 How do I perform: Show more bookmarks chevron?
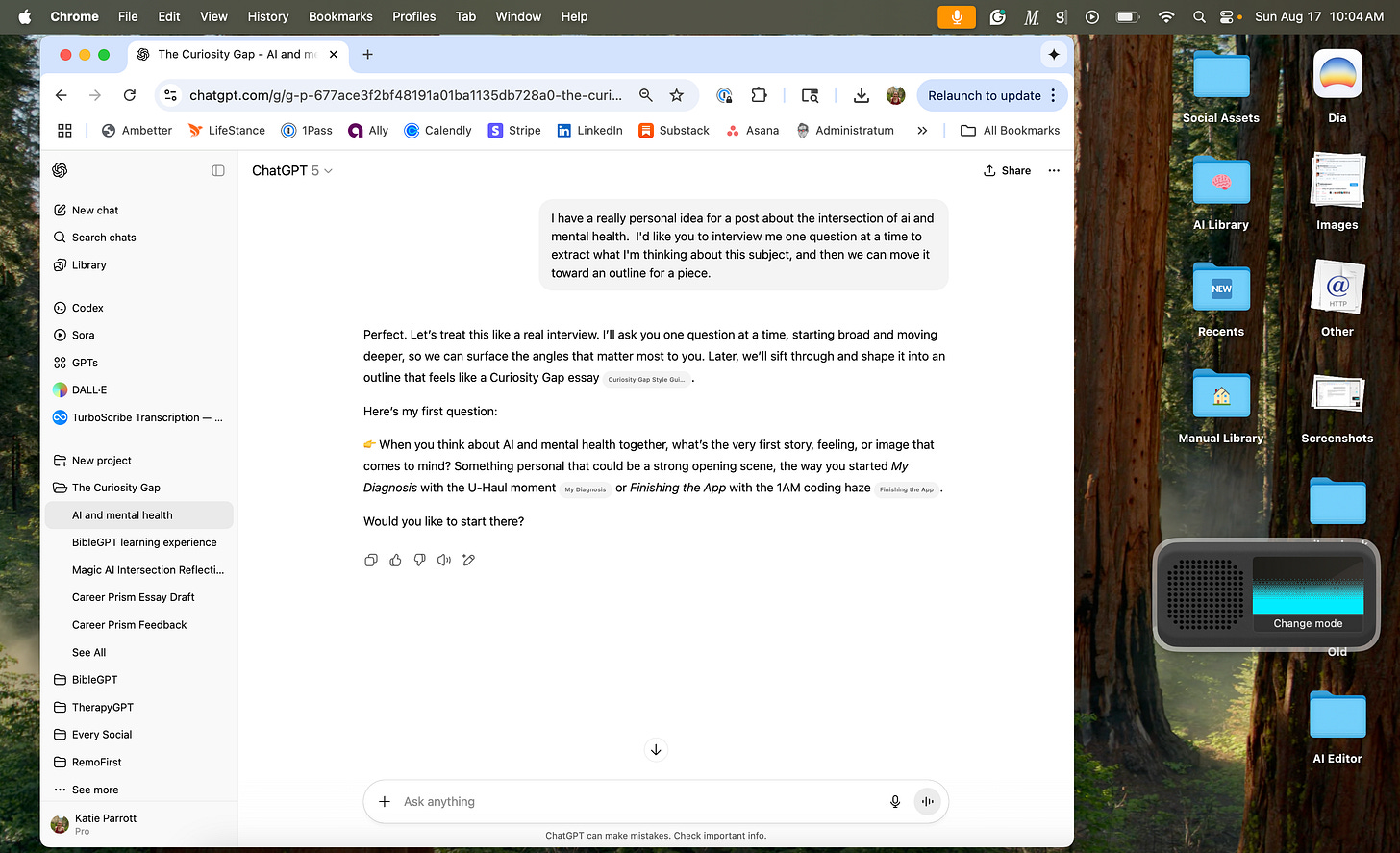pos(922,130)
